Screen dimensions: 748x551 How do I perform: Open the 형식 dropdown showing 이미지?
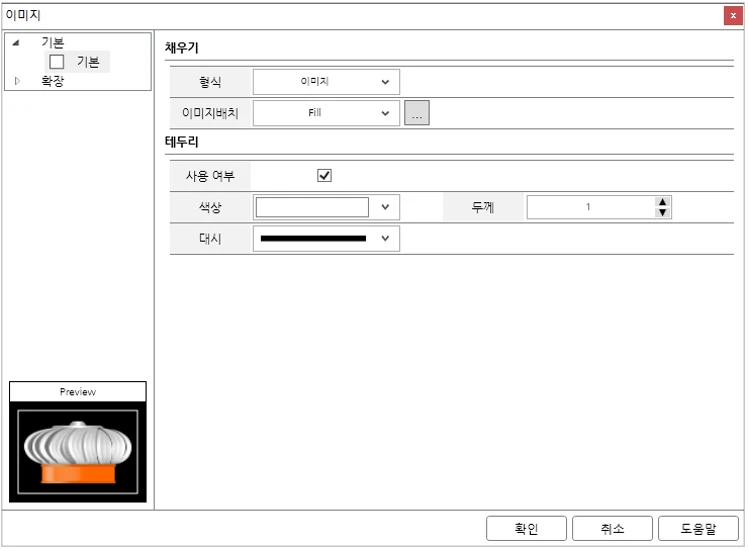(x=326, y=82)
